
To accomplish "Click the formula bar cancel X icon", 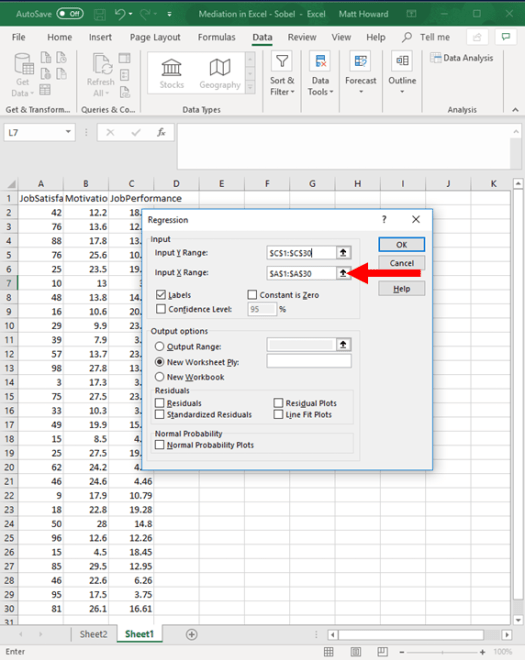I will pos(110,133).
